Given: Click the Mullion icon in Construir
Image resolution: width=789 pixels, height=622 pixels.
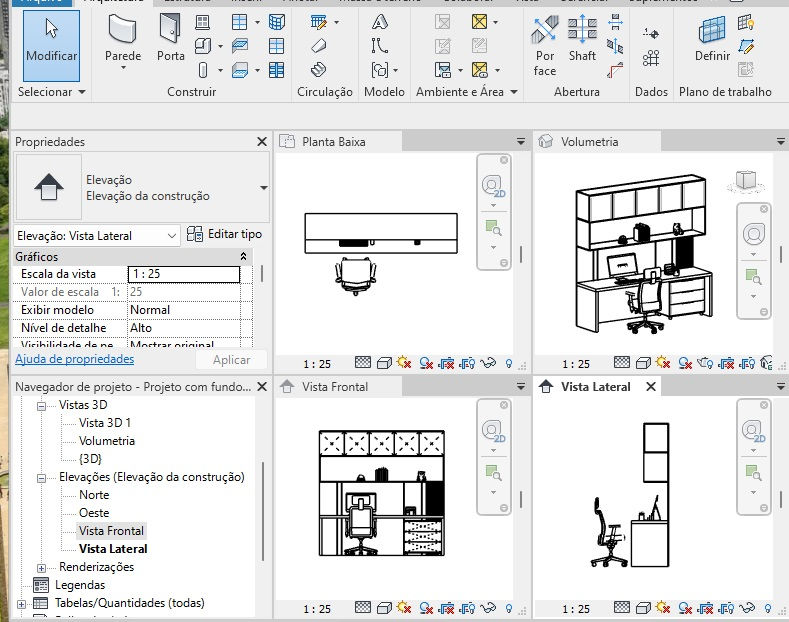Looking at the screenshot, I should [x=276, y=69].
